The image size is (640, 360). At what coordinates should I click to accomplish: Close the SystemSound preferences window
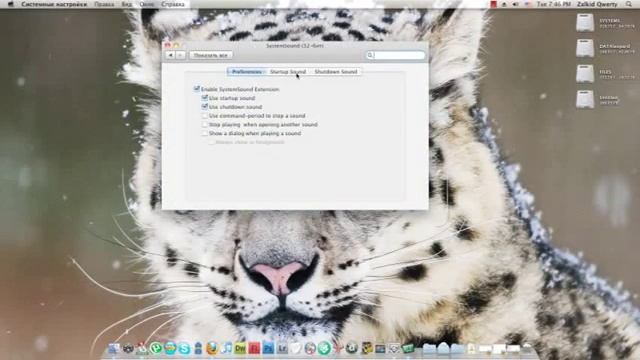(x=167, y=45)
